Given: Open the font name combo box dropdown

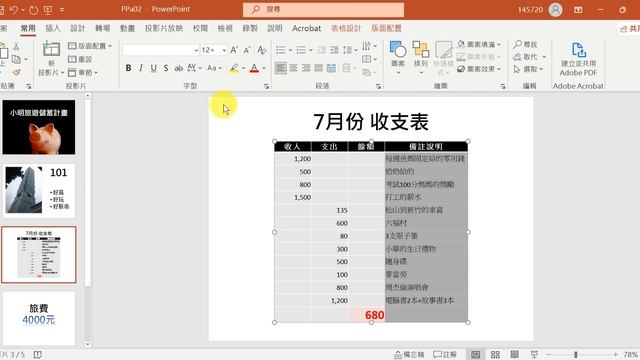Looking at the screenshot, I should click(196, 50).
